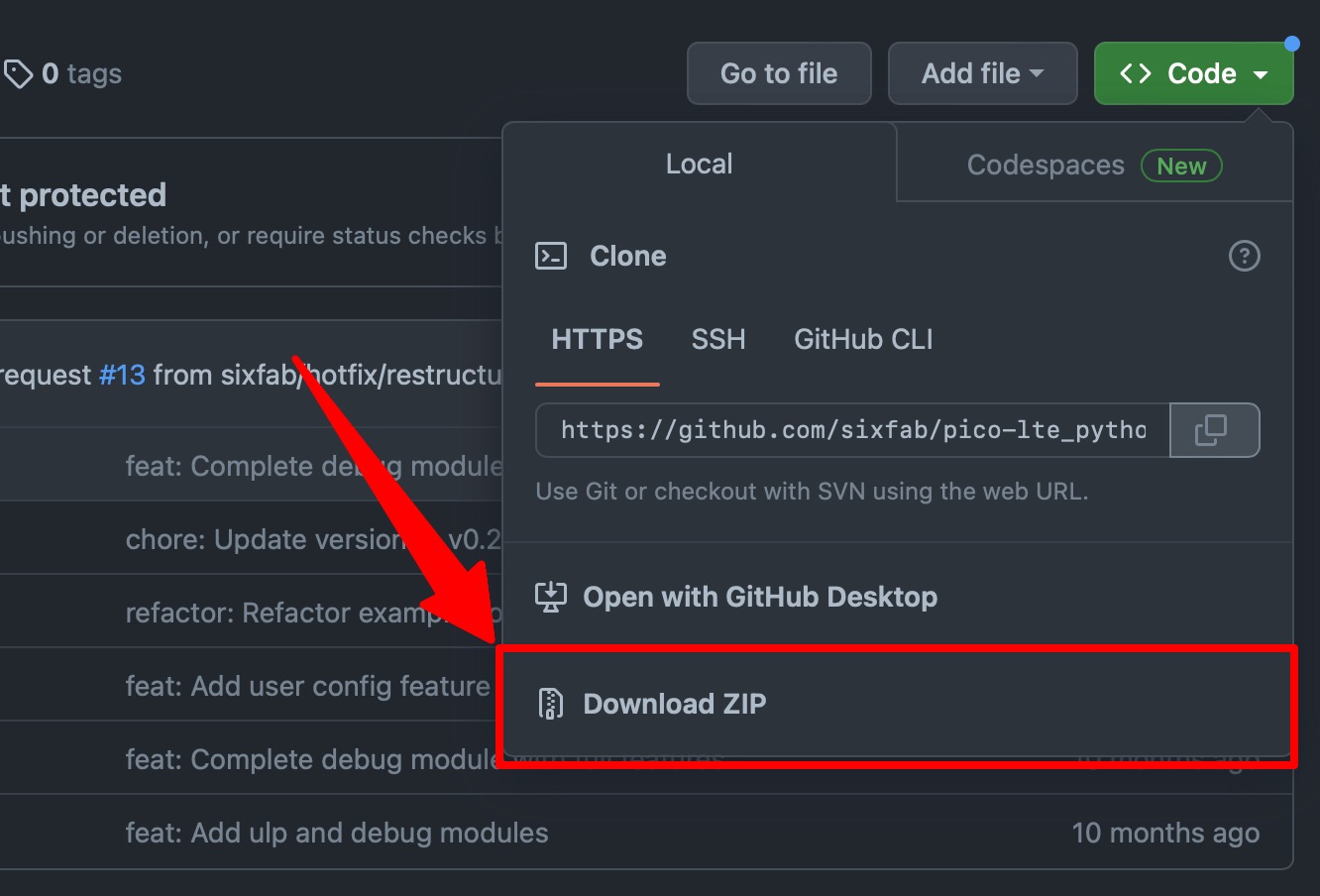The width and height of the screenshot is (1320, 896).
Task: Click the code brackets icon on Code button
Action: tap(1136, 73)
